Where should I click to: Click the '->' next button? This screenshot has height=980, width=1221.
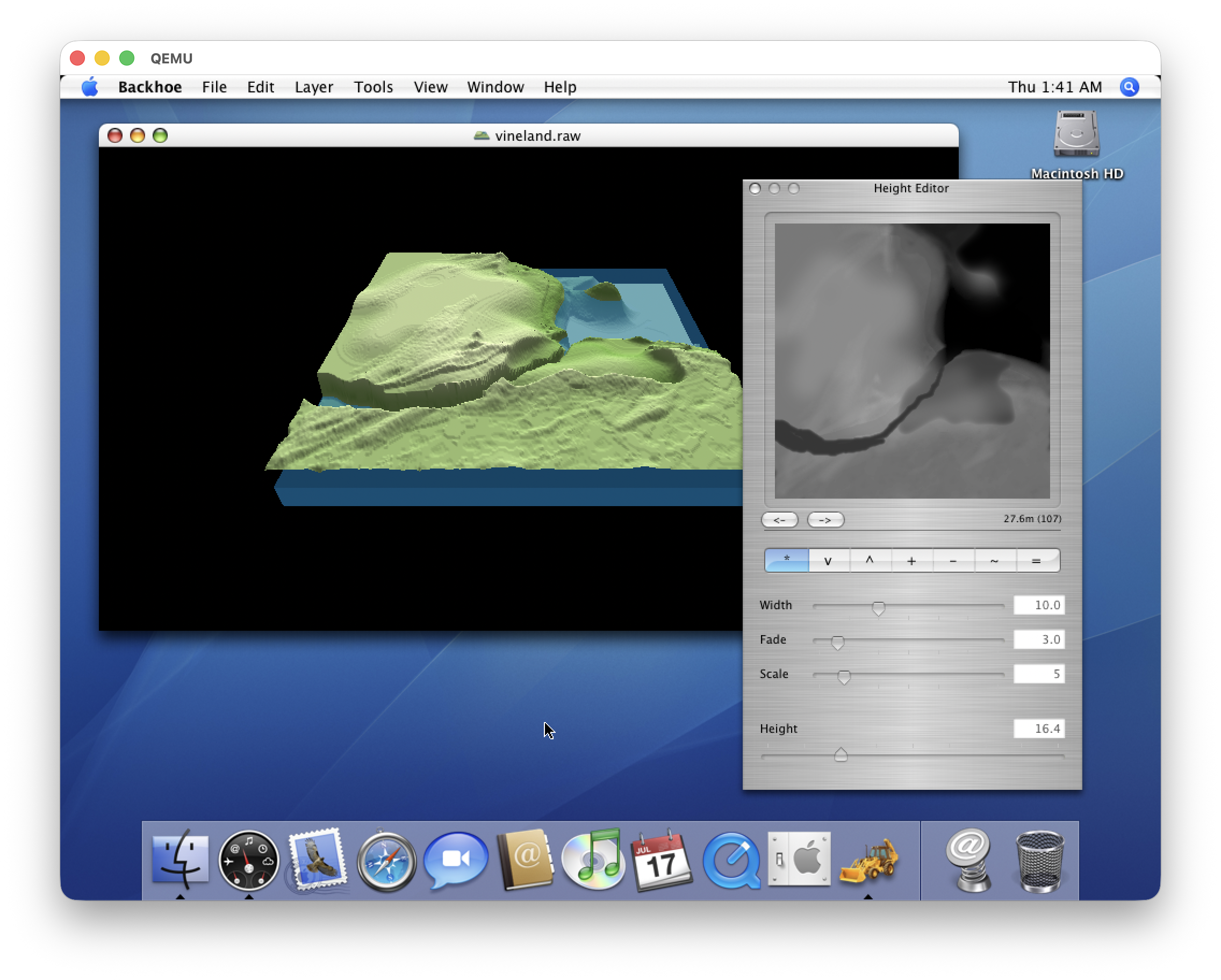click(825, 519)
